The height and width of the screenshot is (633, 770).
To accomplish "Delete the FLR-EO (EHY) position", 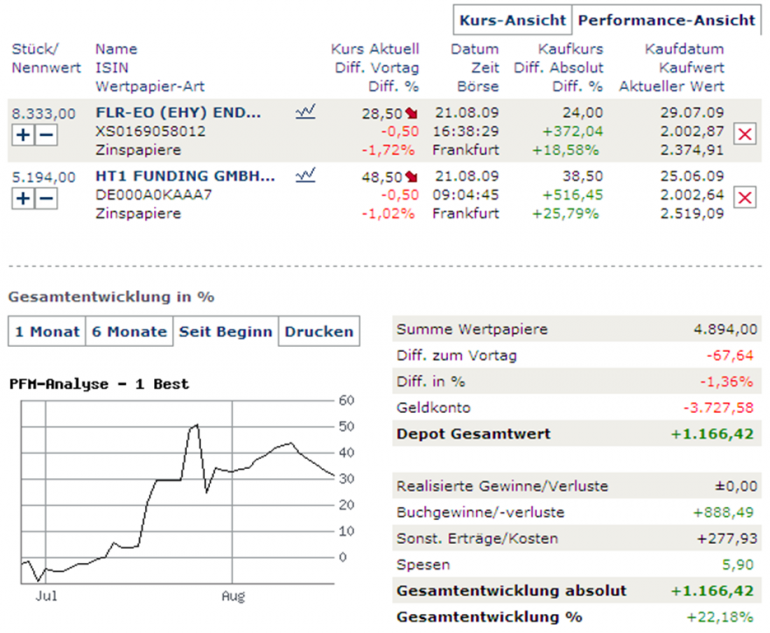I will click(744, 133).
